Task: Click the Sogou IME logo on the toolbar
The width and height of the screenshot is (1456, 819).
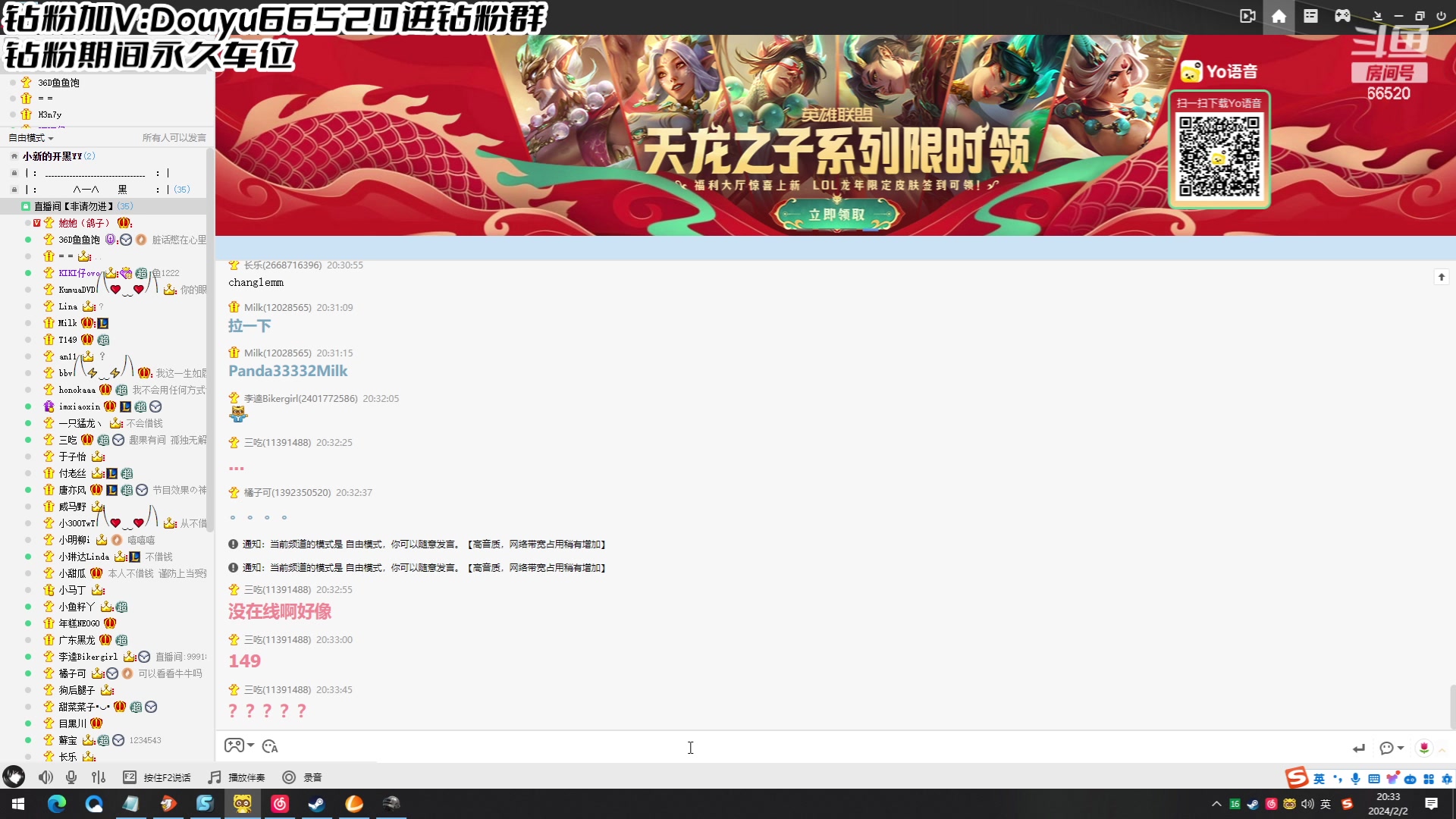Action: 1297,777
